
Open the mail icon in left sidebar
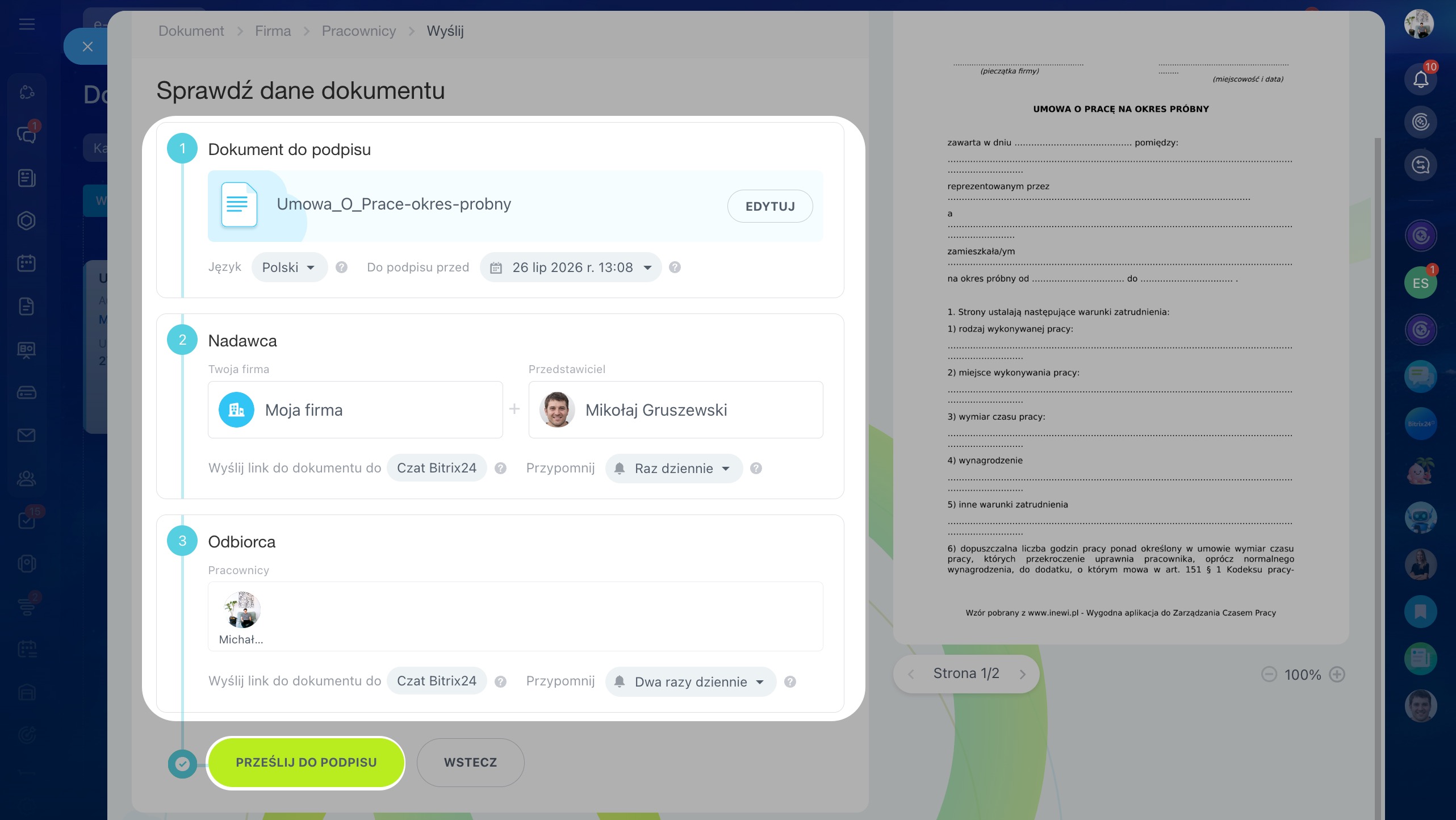27,436
